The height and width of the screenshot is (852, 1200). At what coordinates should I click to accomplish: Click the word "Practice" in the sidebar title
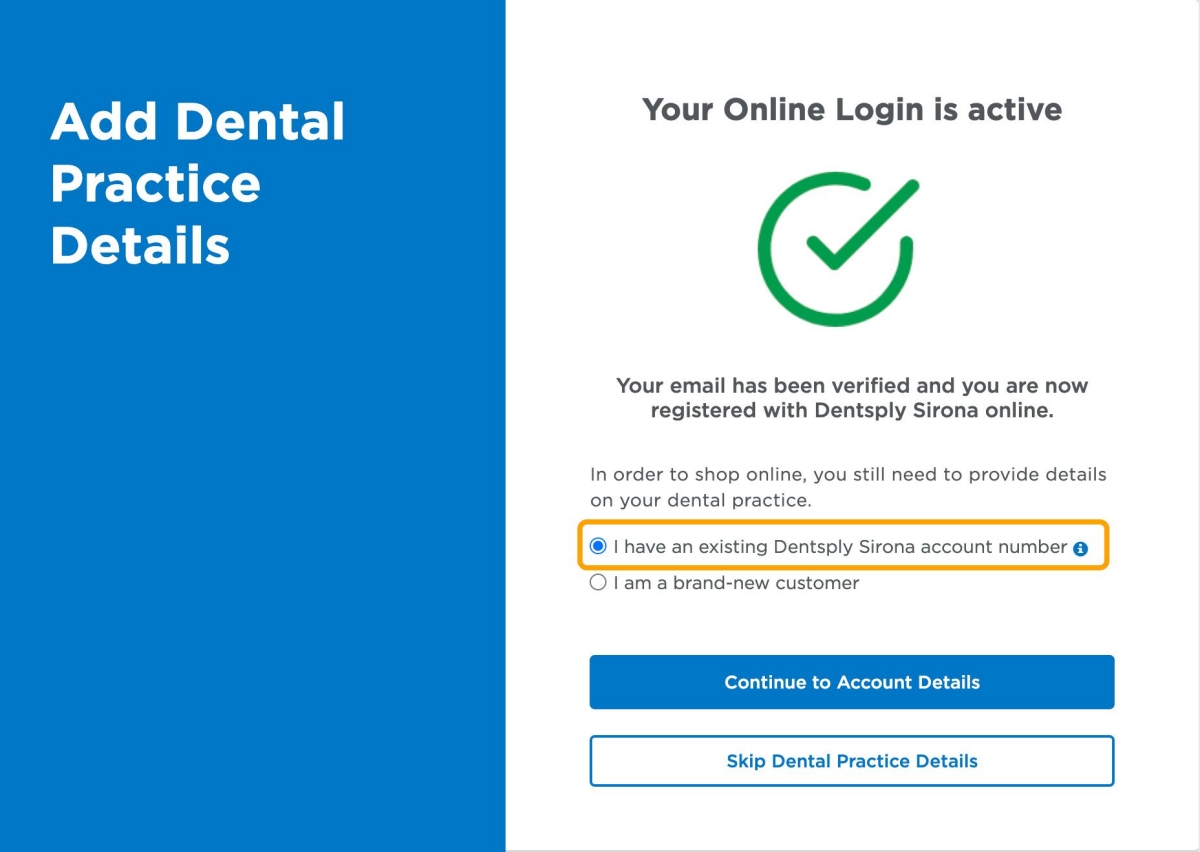click(x=155, y=184)
